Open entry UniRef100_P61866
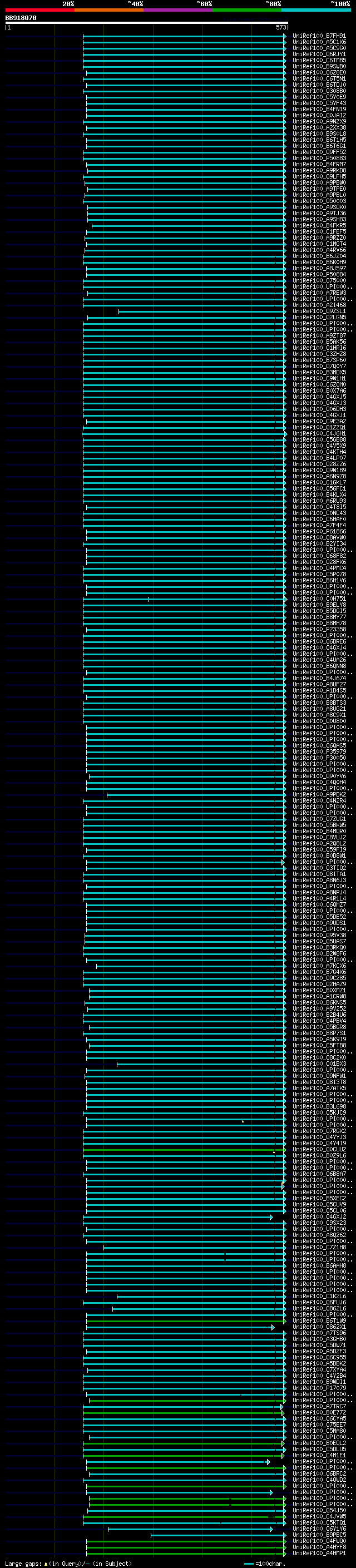The width and height of the screenshot is (356, 1568). coord(319,531)
